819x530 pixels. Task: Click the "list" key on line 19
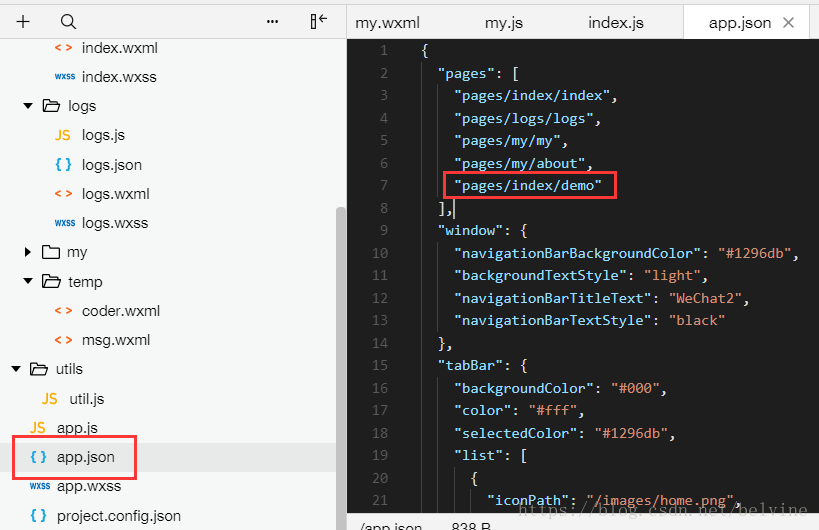(478, 455)
